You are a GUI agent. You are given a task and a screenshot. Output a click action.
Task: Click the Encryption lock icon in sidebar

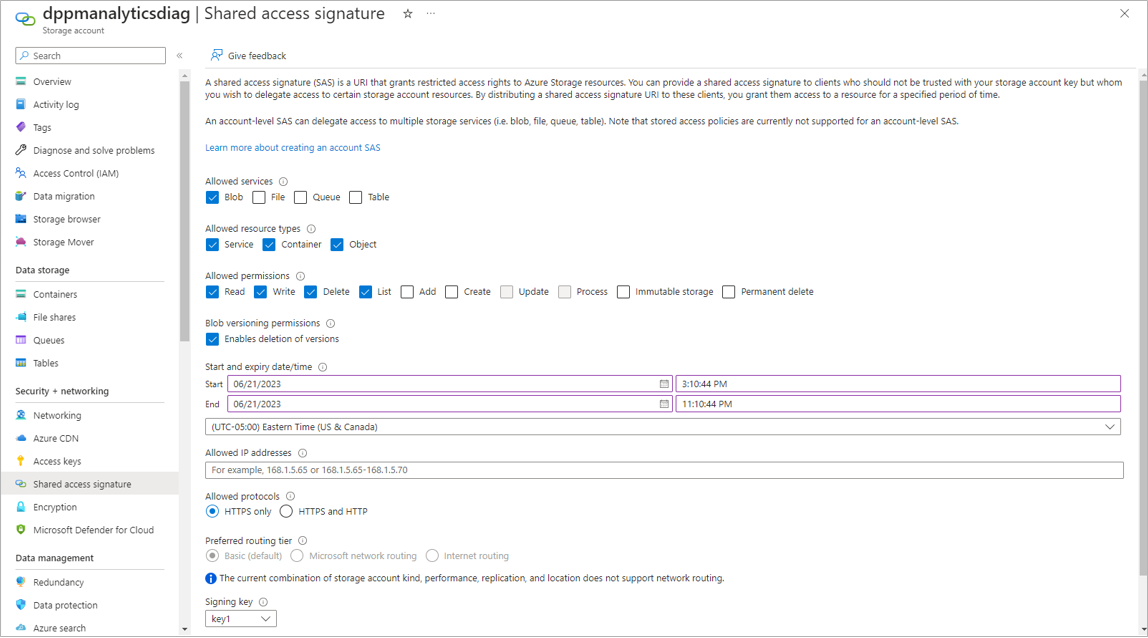(20, 507)
